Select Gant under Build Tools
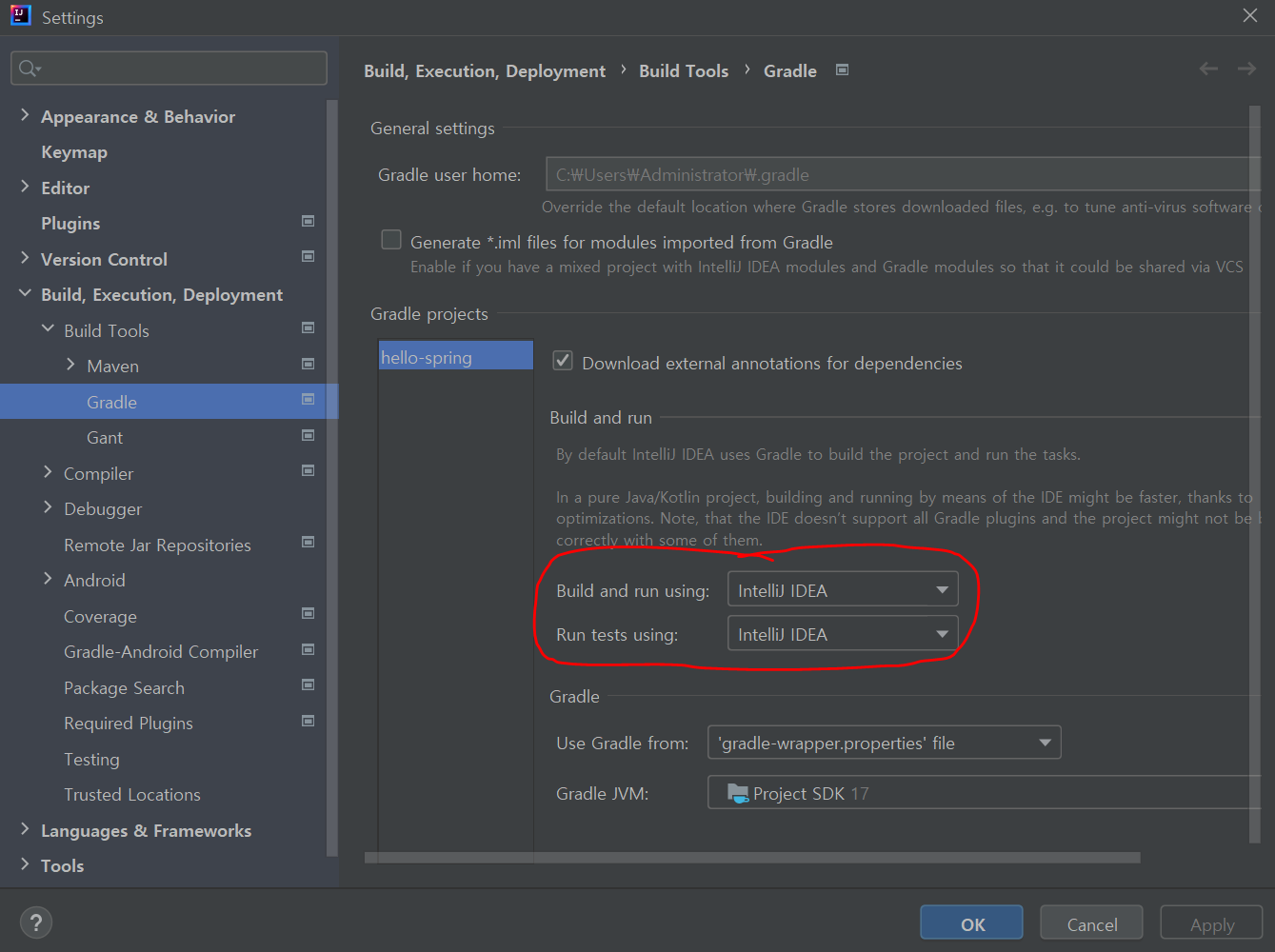This screenshot has height=952, width=1275. tap(105, 438)
